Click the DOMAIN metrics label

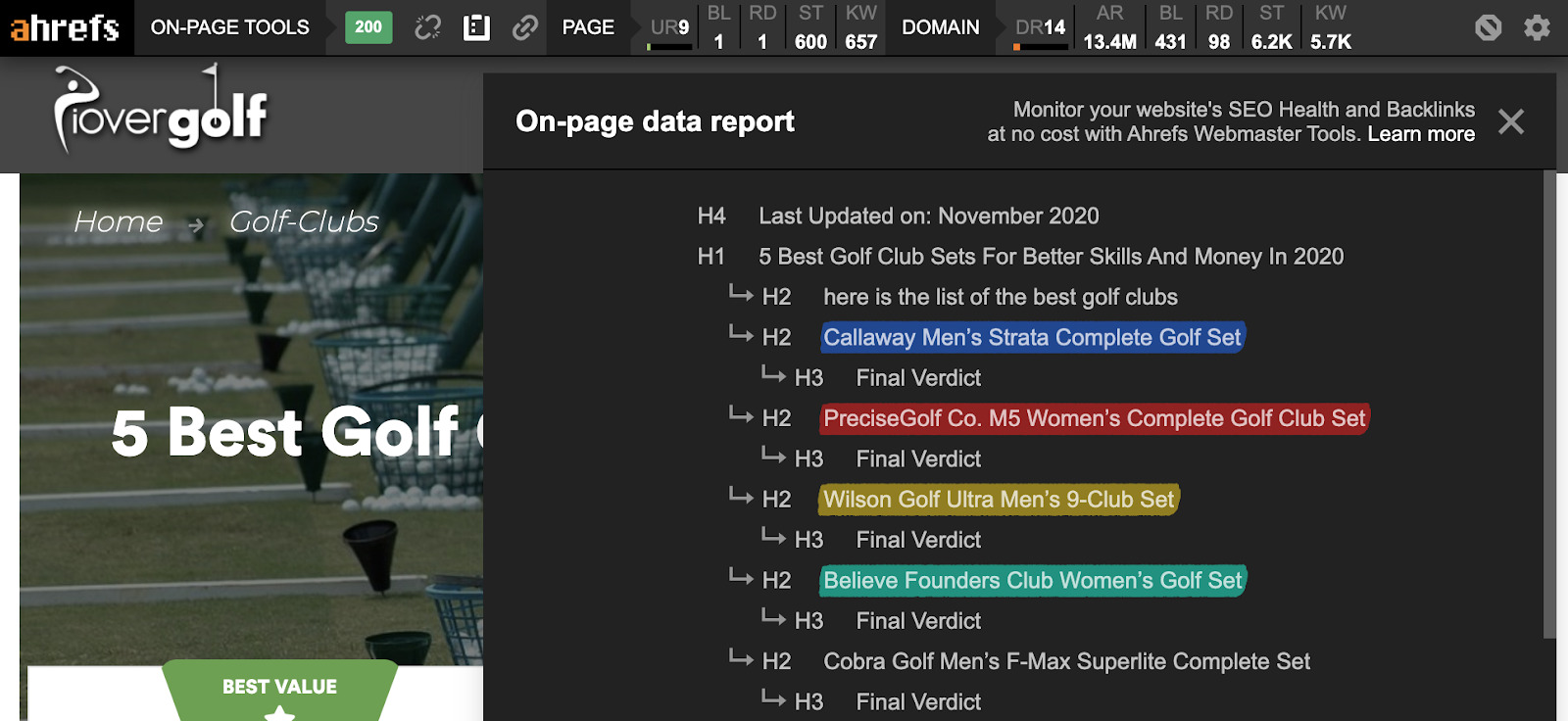(x=941, y=27)
